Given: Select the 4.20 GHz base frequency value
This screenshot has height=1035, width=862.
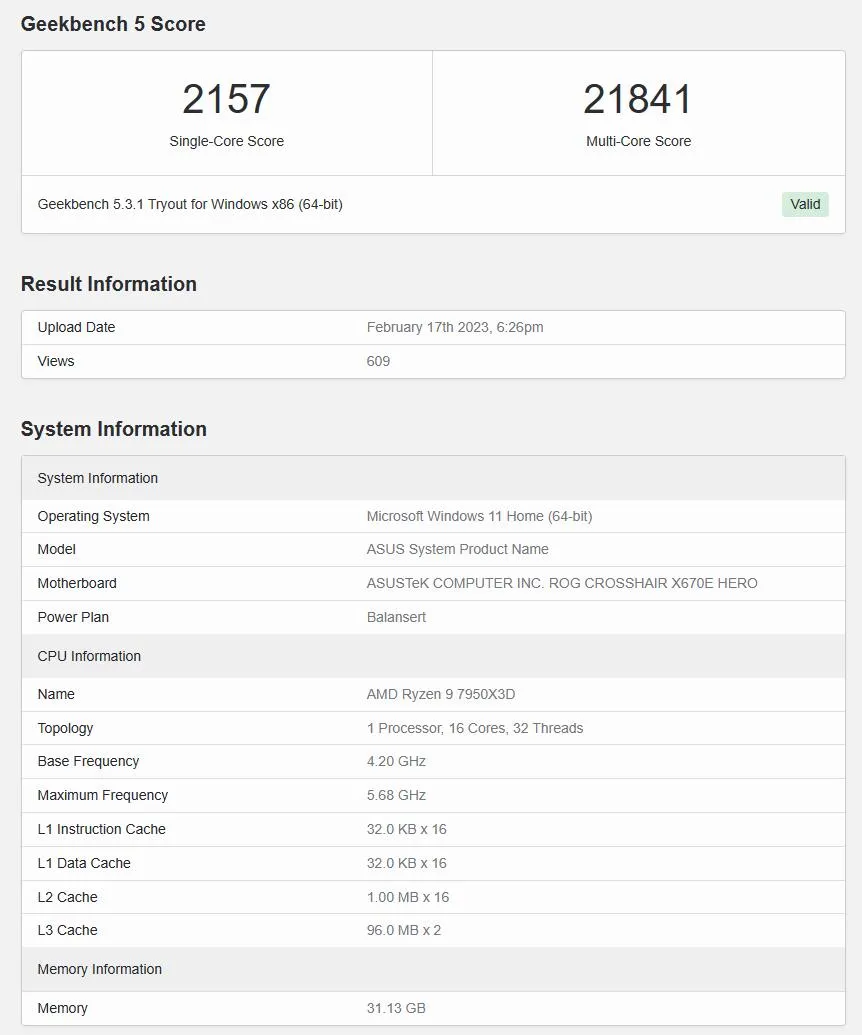Looking at the screenshot, I should [x=396, y=762].
